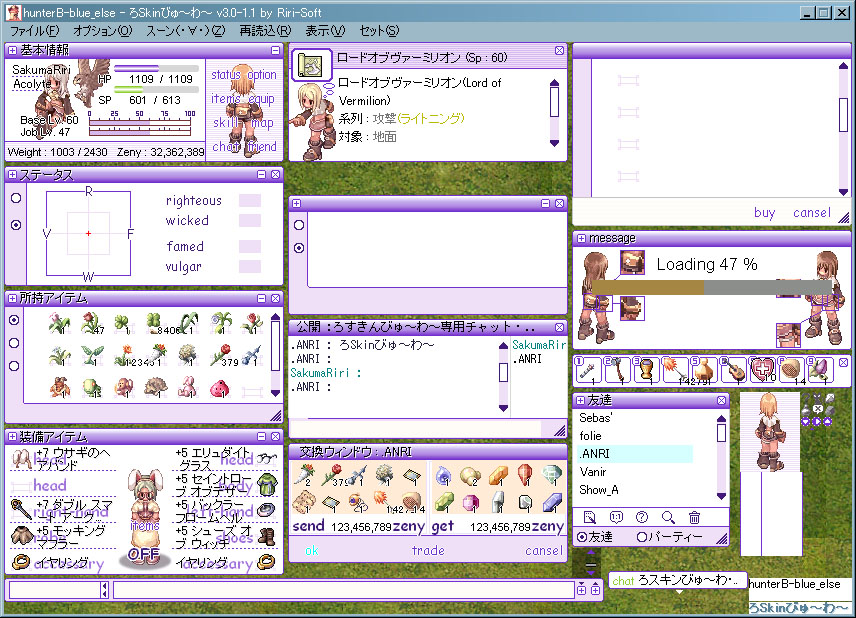Click the trash can icon in friends panel
The height and width of the screenshot is (618, 856).
click(x=694, y=516)
